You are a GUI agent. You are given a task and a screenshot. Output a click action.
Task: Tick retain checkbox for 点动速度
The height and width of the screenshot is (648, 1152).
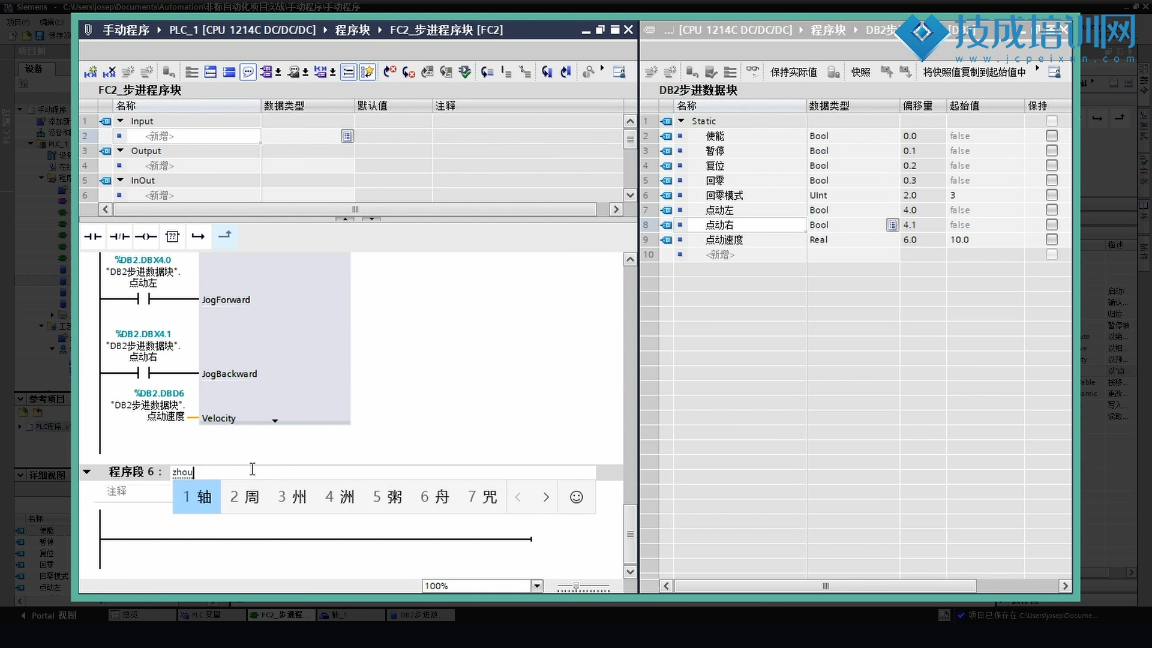coord(1052,240)
